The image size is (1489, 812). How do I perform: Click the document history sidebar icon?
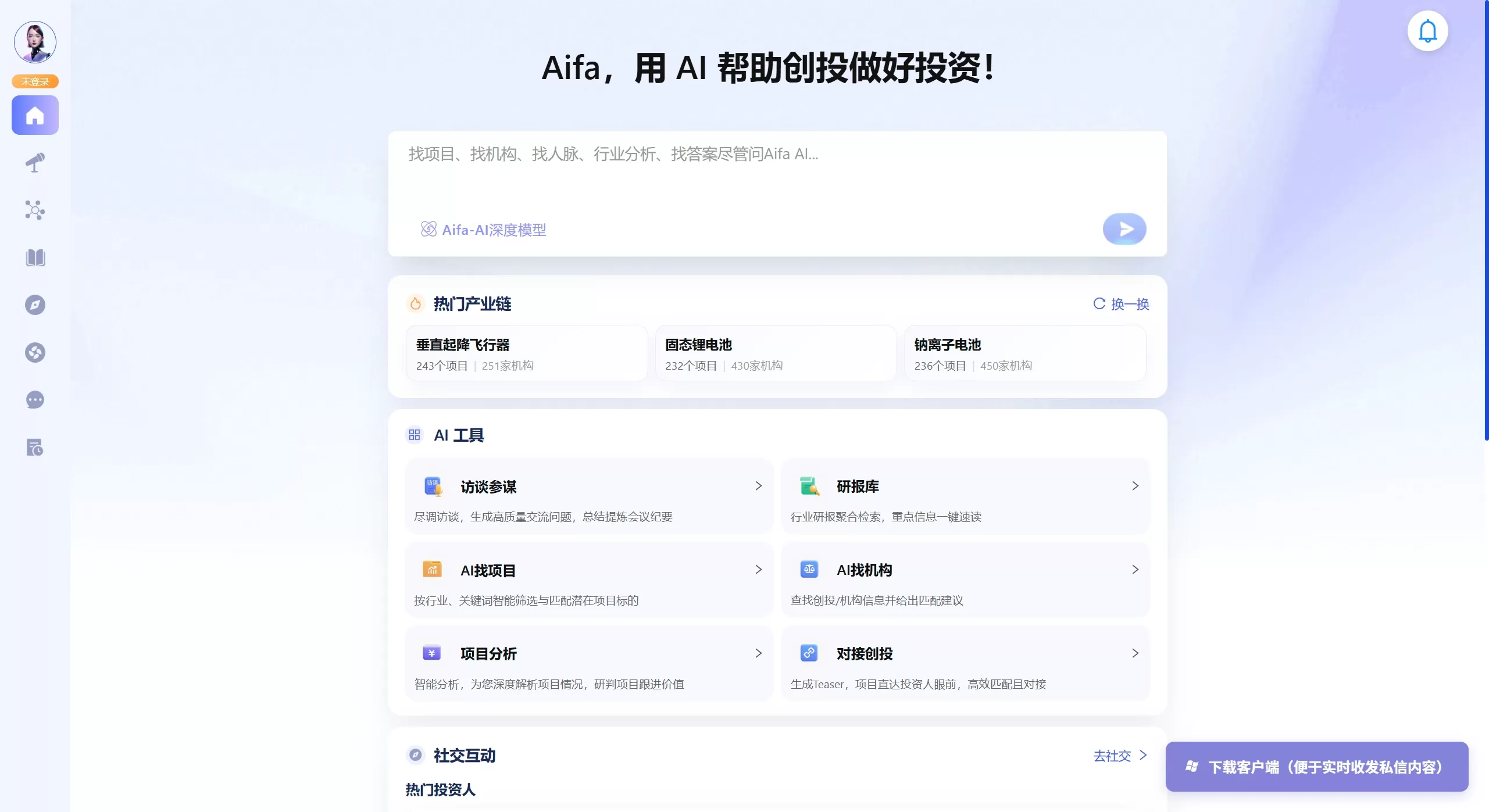pos(35,448)
